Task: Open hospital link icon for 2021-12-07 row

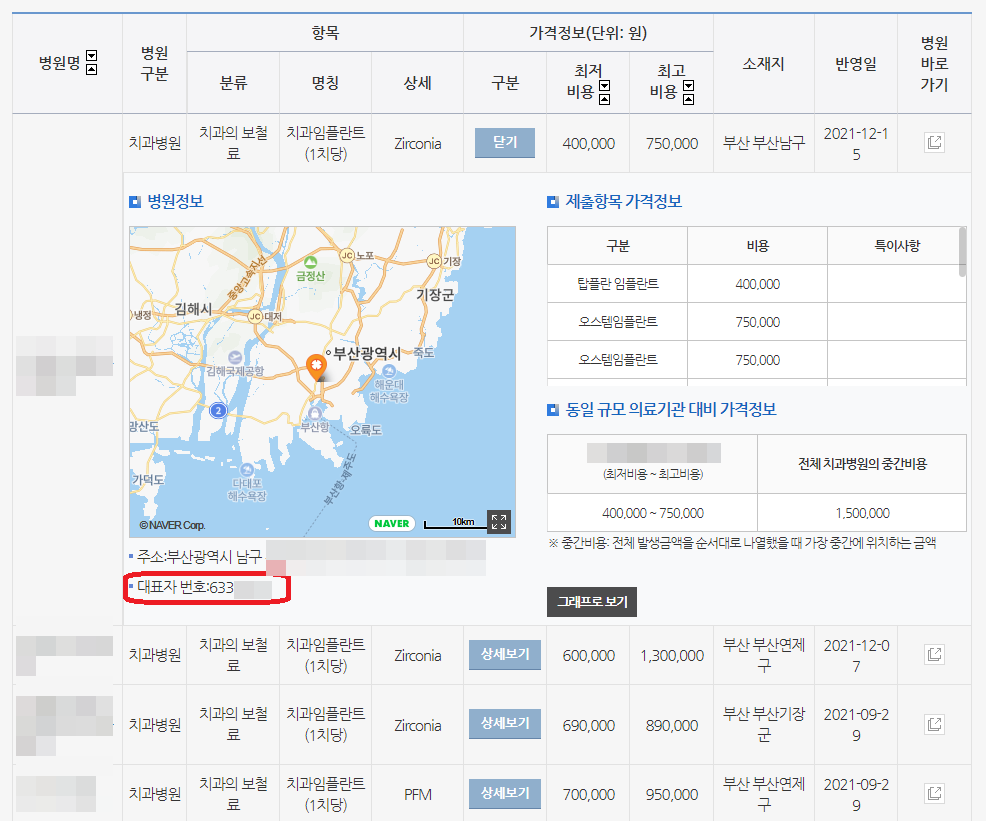Action: coord(934,654)
